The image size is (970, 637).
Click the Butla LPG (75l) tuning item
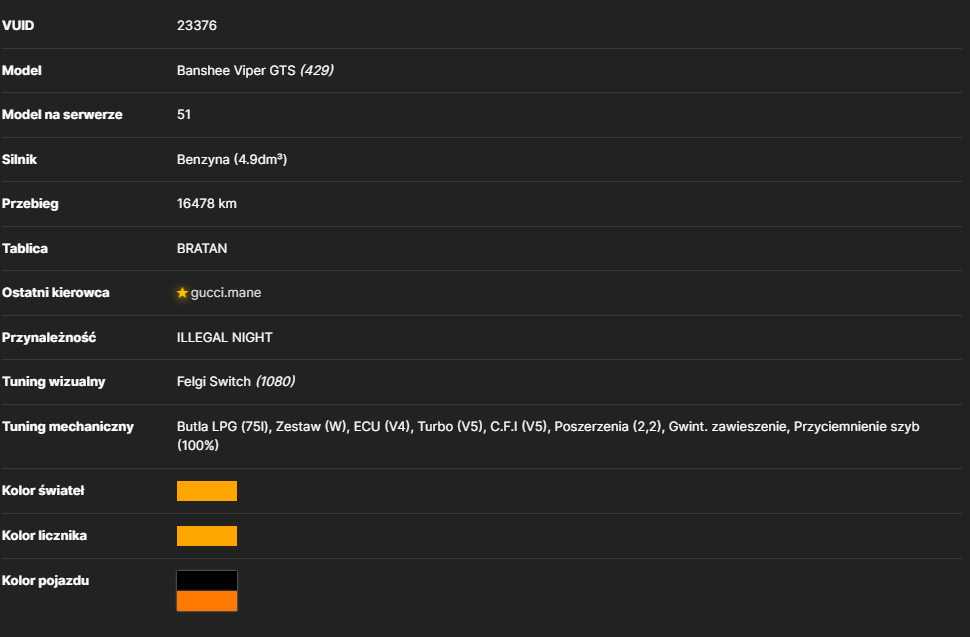223,427
